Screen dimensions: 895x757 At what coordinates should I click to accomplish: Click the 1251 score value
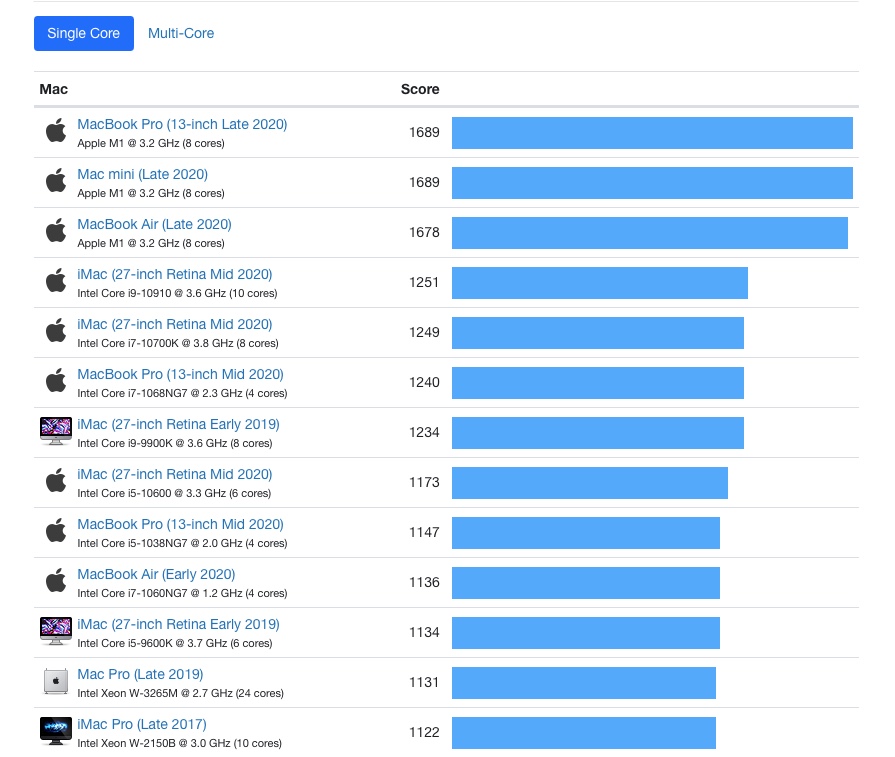(x=424, y=282)
